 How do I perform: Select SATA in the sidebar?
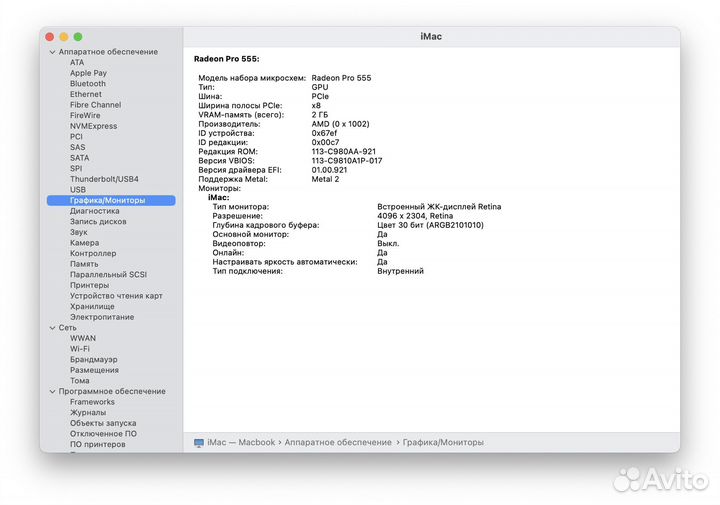point(79,157)
